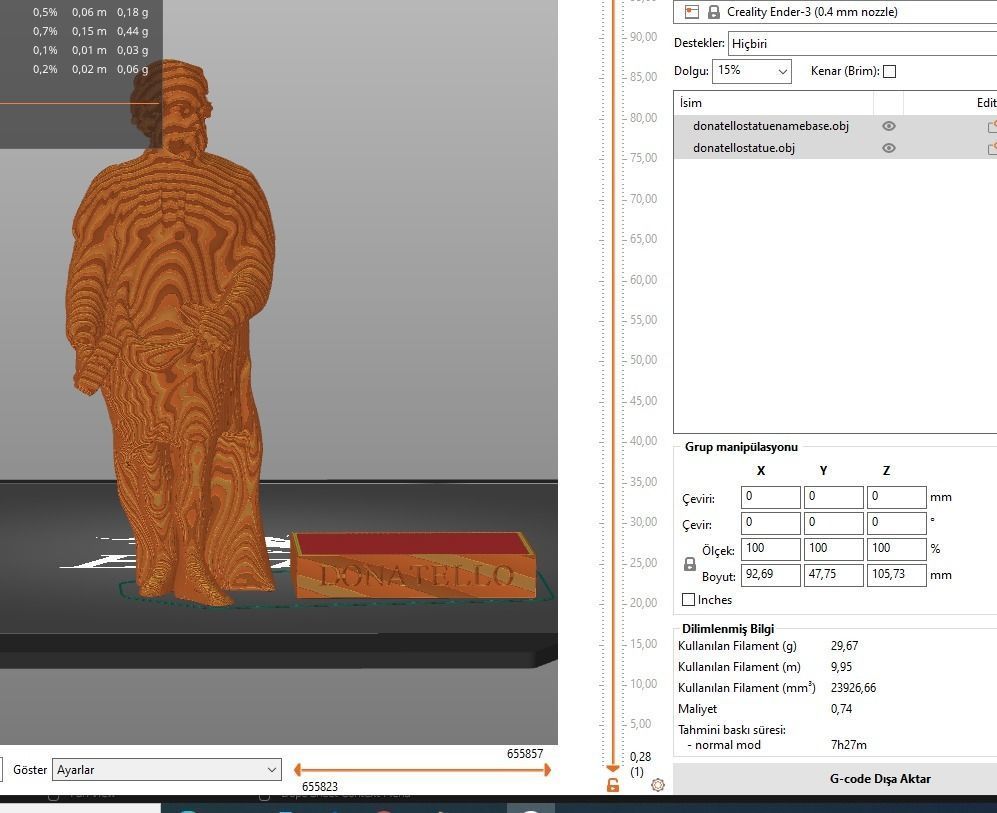
Task: Select donatellostatuenamebase.obj in the object list
Action: coord(771,126)
